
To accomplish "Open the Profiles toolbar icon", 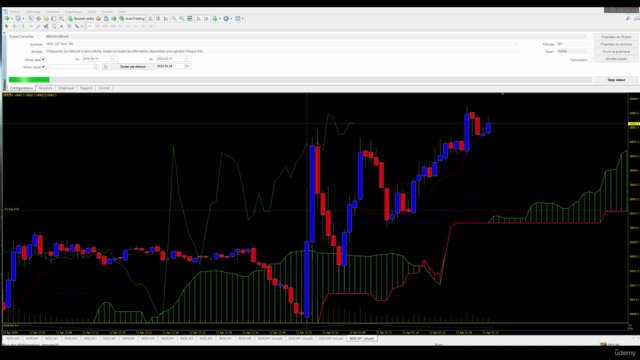I will pyautogui.click(x=18, y=19).
